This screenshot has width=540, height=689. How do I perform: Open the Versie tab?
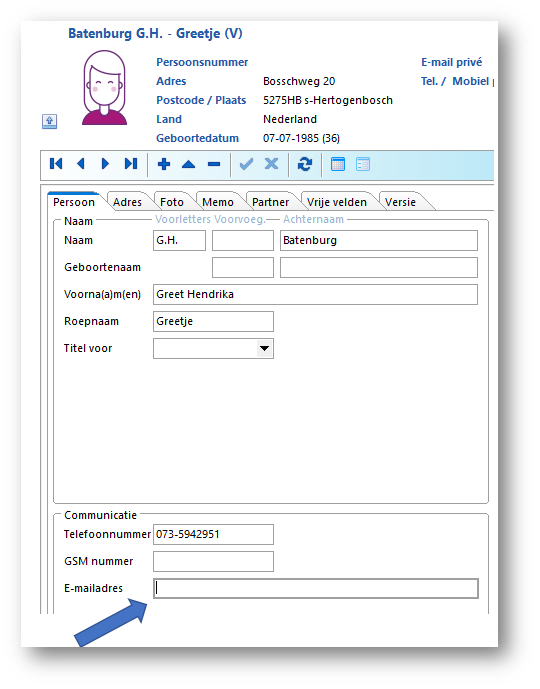pyautogui.click(x=400, y=202)
